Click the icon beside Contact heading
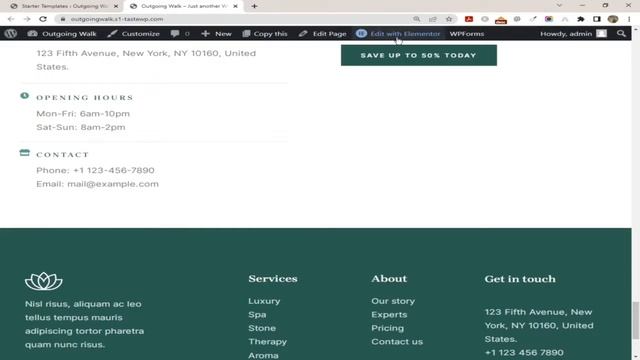 tap(24, 153)
